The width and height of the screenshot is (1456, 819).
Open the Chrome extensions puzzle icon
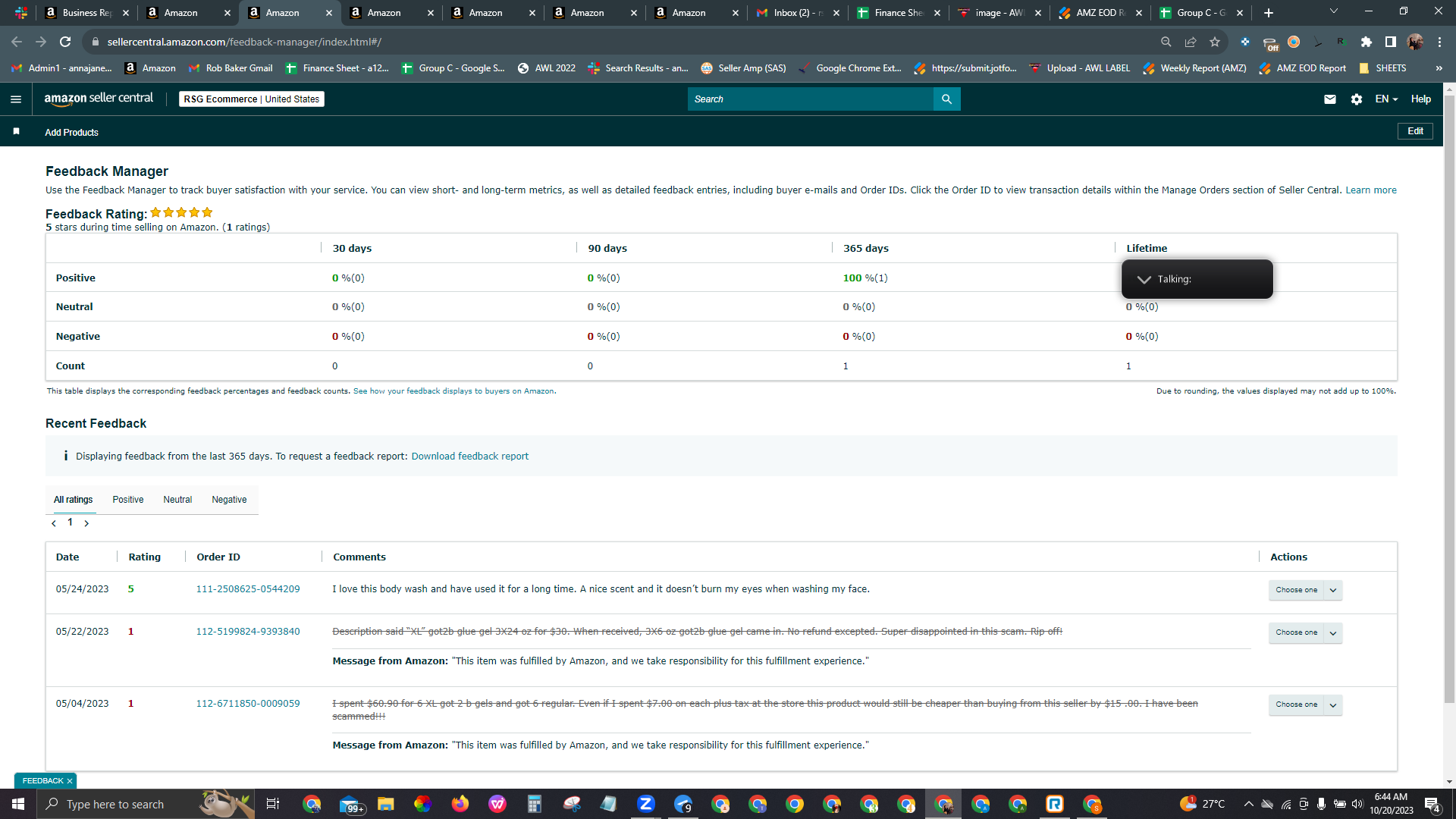(1367, 42)
